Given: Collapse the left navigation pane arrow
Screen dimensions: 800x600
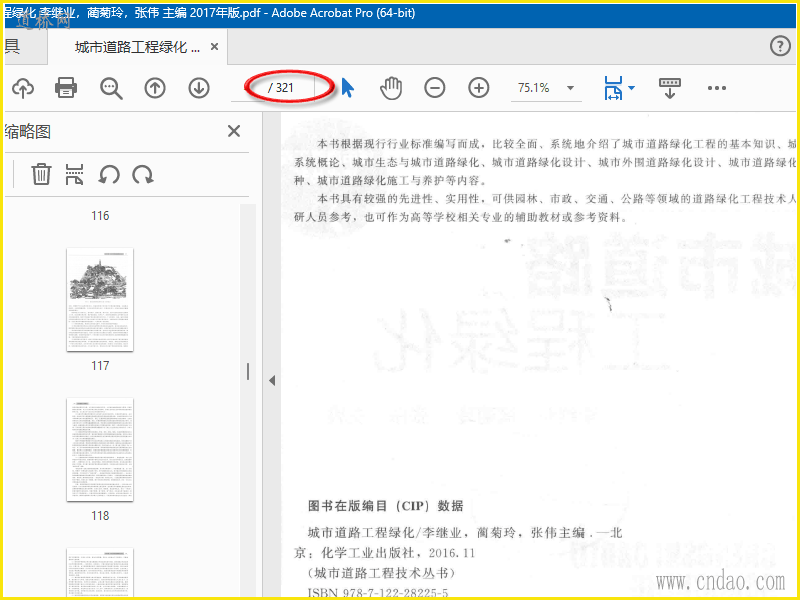Looking at the screenshot, I should [272, 380].
